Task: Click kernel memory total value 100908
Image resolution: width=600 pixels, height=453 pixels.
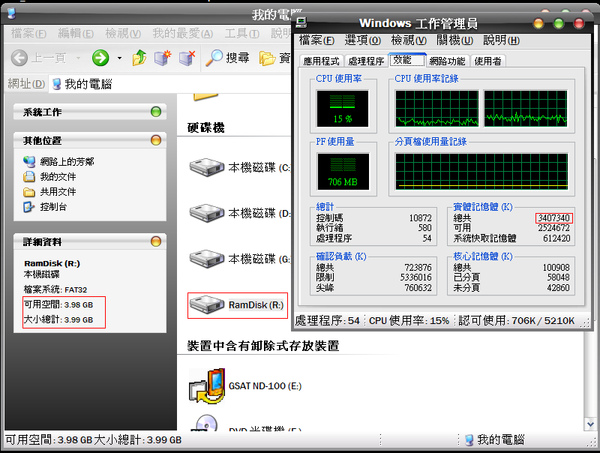Action: pos(556,267)
